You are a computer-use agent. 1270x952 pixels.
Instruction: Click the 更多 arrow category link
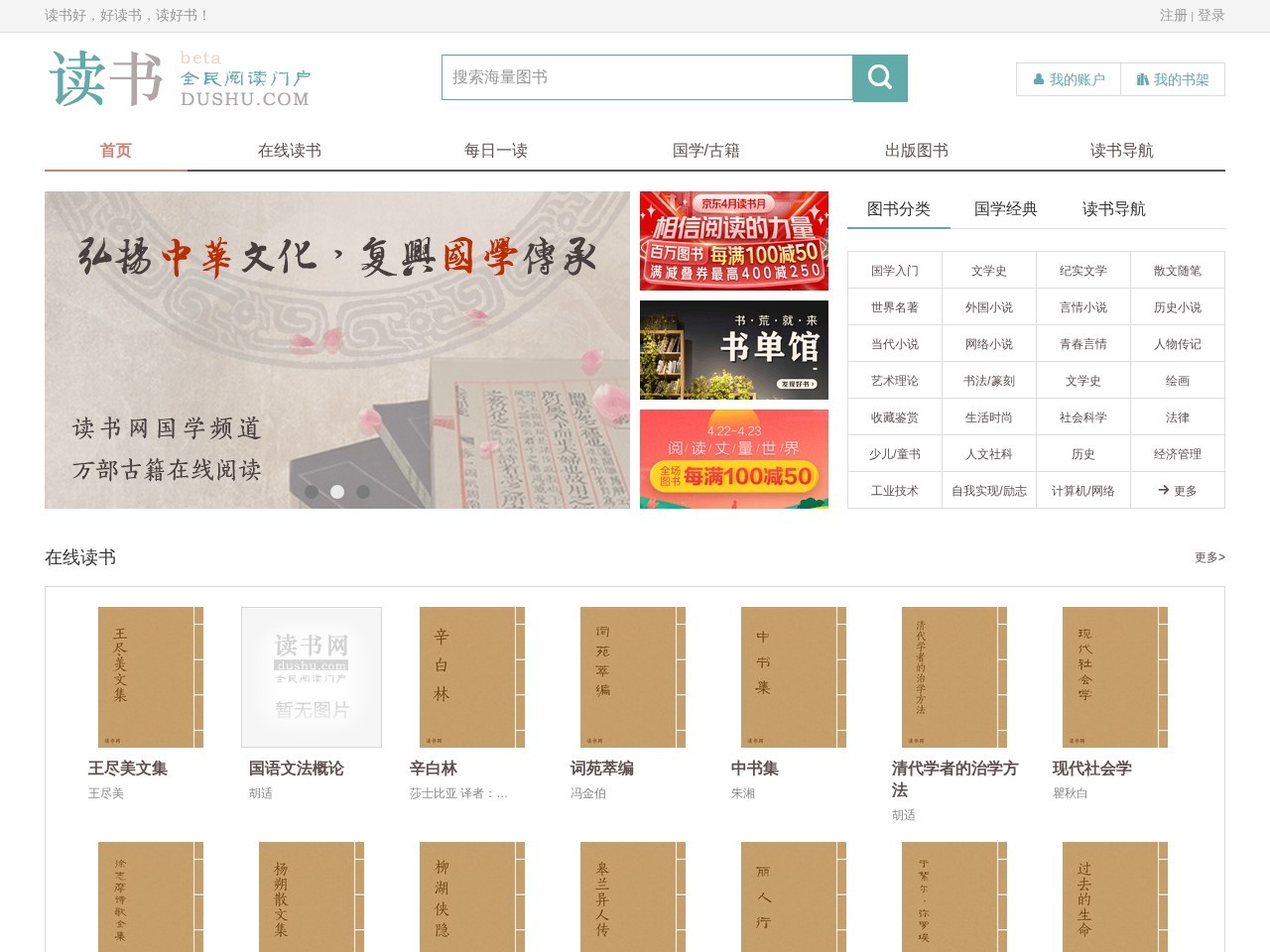[1178, 491]
